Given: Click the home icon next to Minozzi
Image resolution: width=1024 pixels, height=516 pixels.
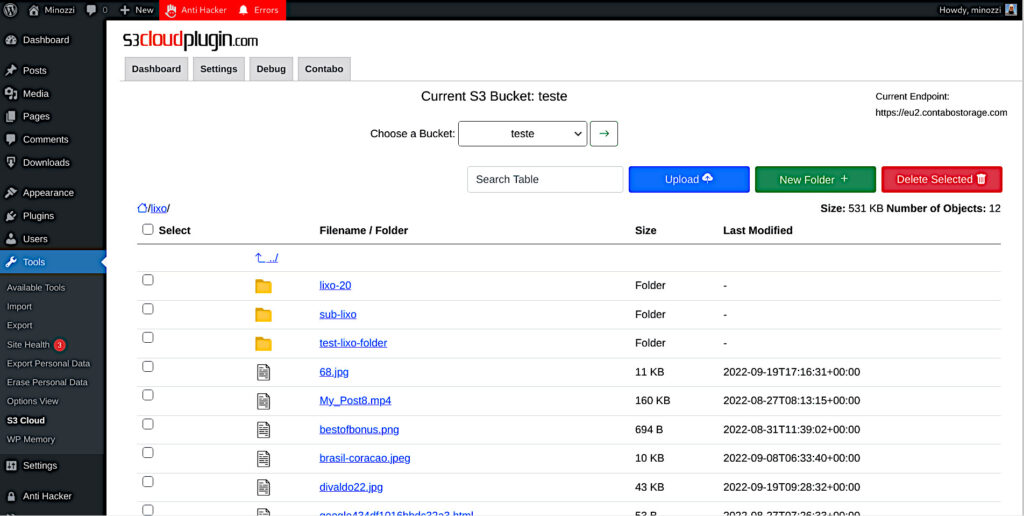Looking at the screenshot, I should [34, 10].
